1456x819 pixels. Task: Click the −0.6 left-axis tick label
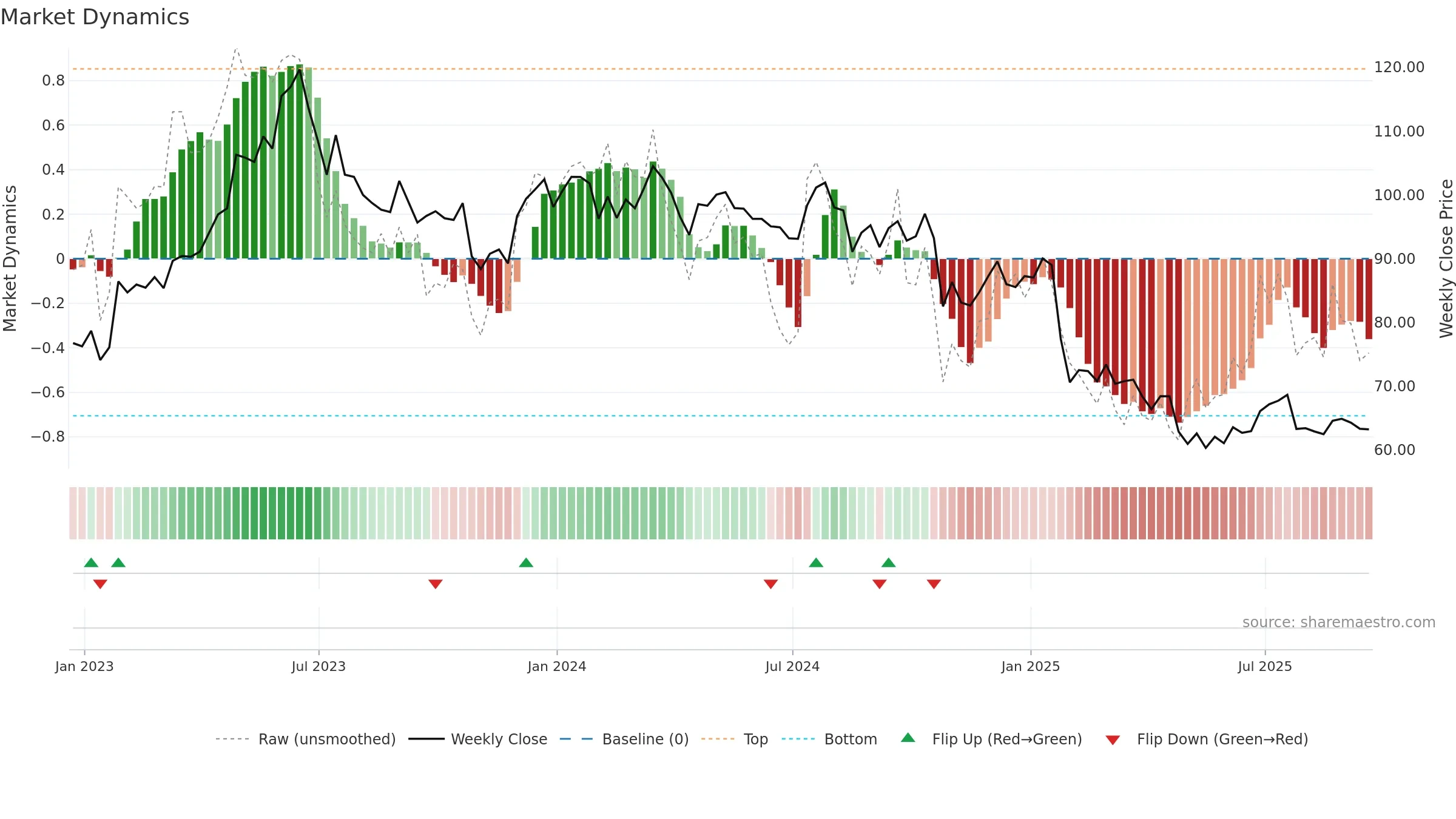pos(48,392)
